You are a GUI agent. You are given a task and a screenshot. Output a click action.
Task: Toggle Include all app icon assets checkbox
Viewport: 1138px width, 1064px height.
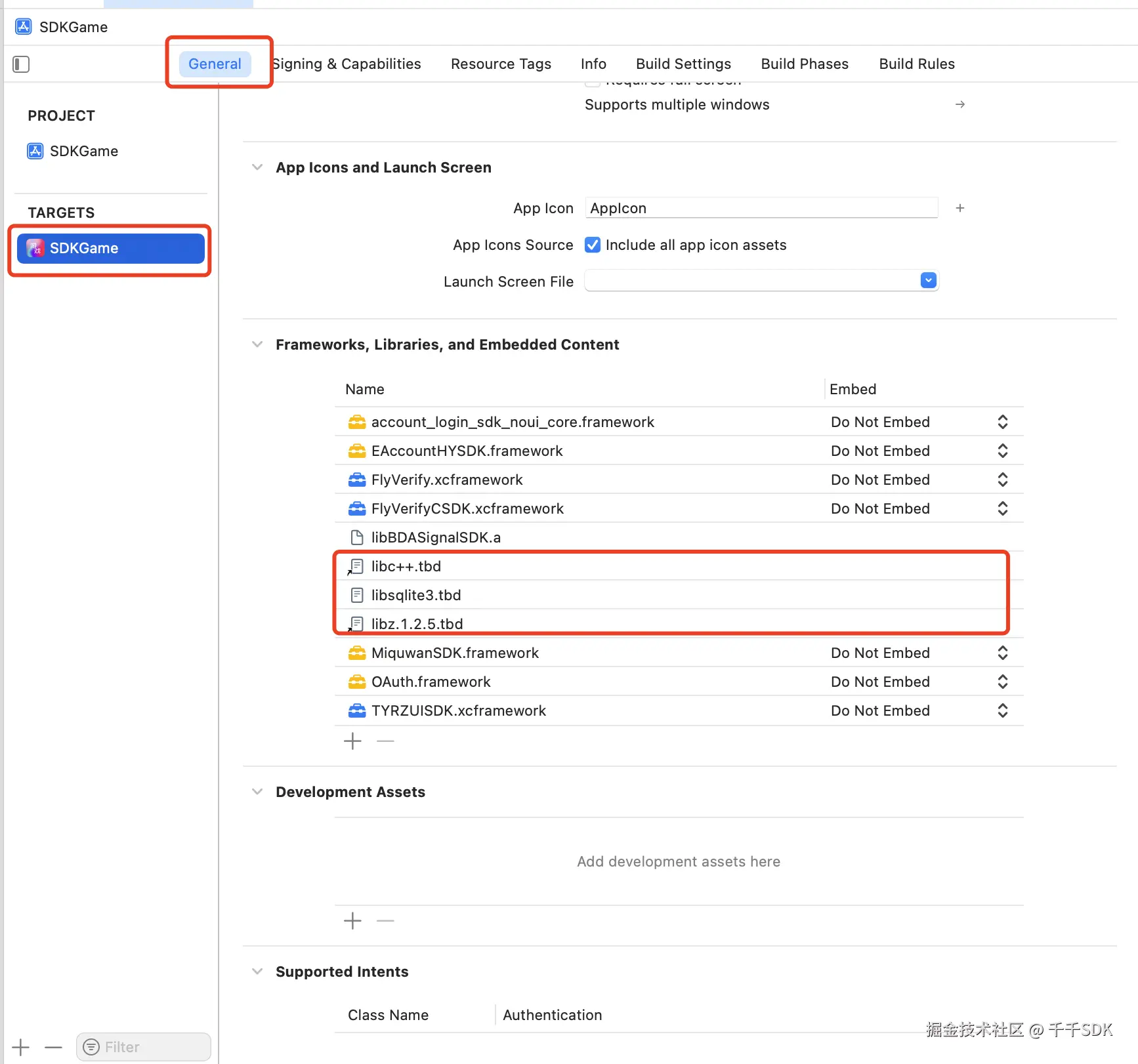click(x=593, y=245)
